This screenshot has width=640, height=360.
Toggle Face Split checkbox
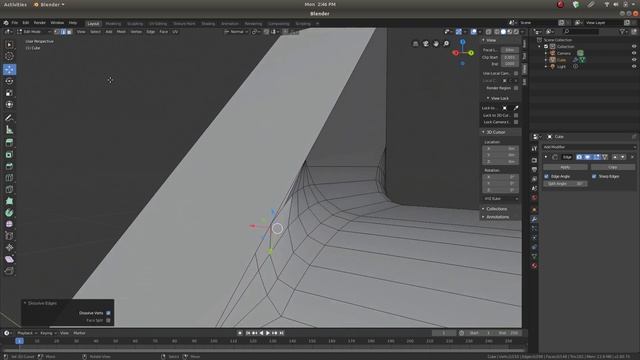pos(108,320)
